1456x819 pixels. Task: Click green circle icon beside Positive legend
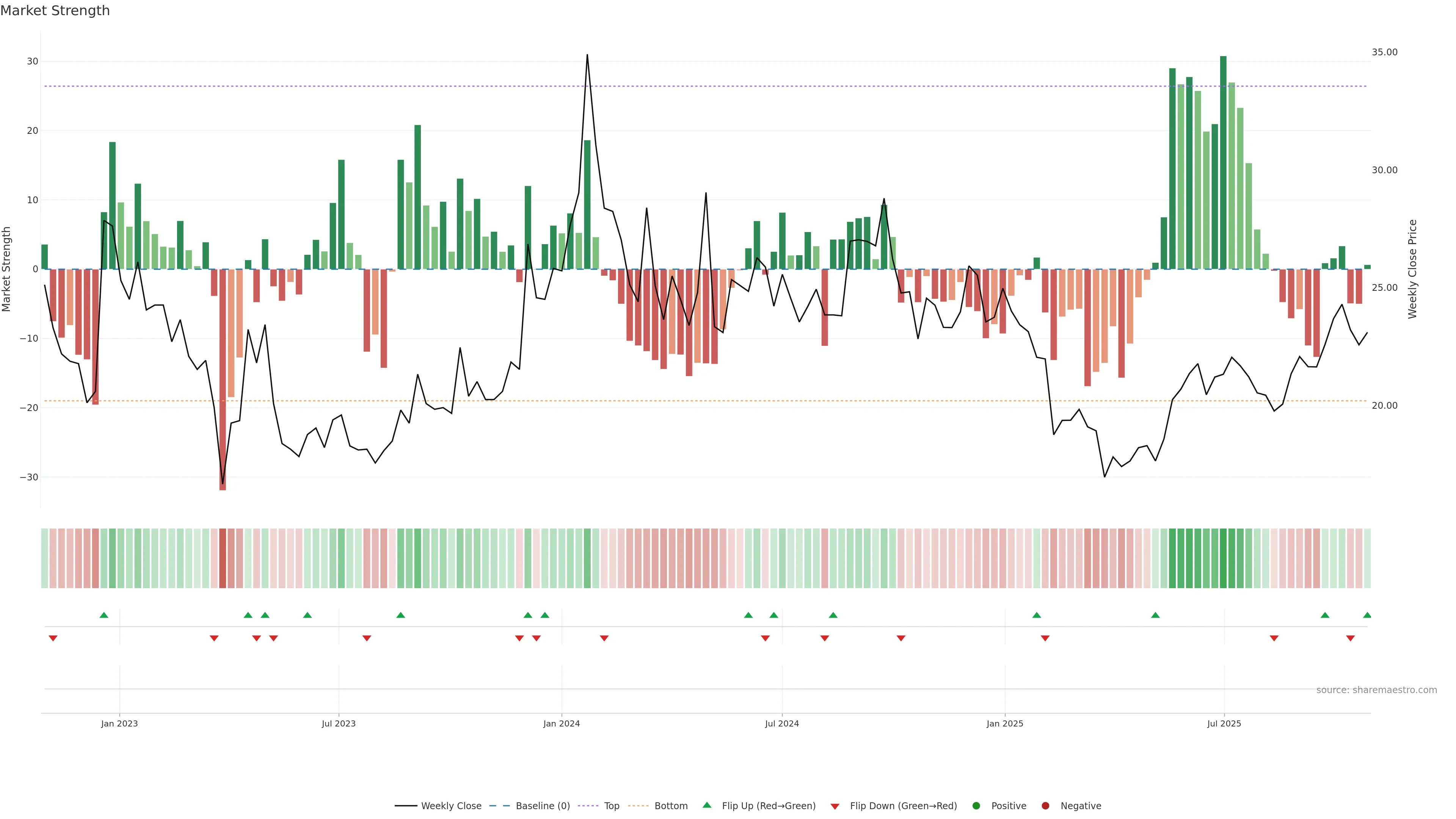(x=976, y=806)
